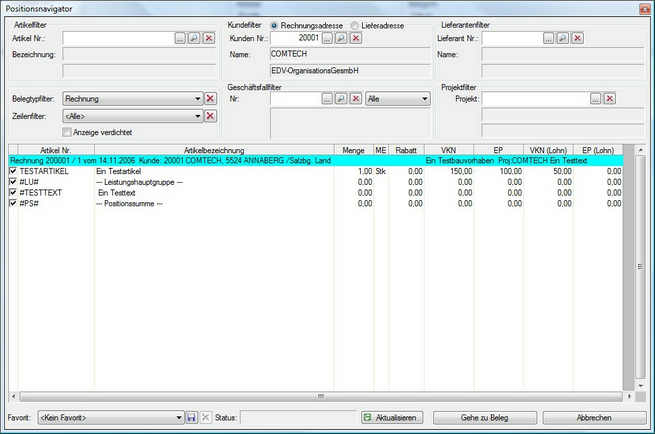The height and width of the screenshot is (434, 655).
Task: Enable Anzeige verdichtet checkbox
Action: coord(67,132)
